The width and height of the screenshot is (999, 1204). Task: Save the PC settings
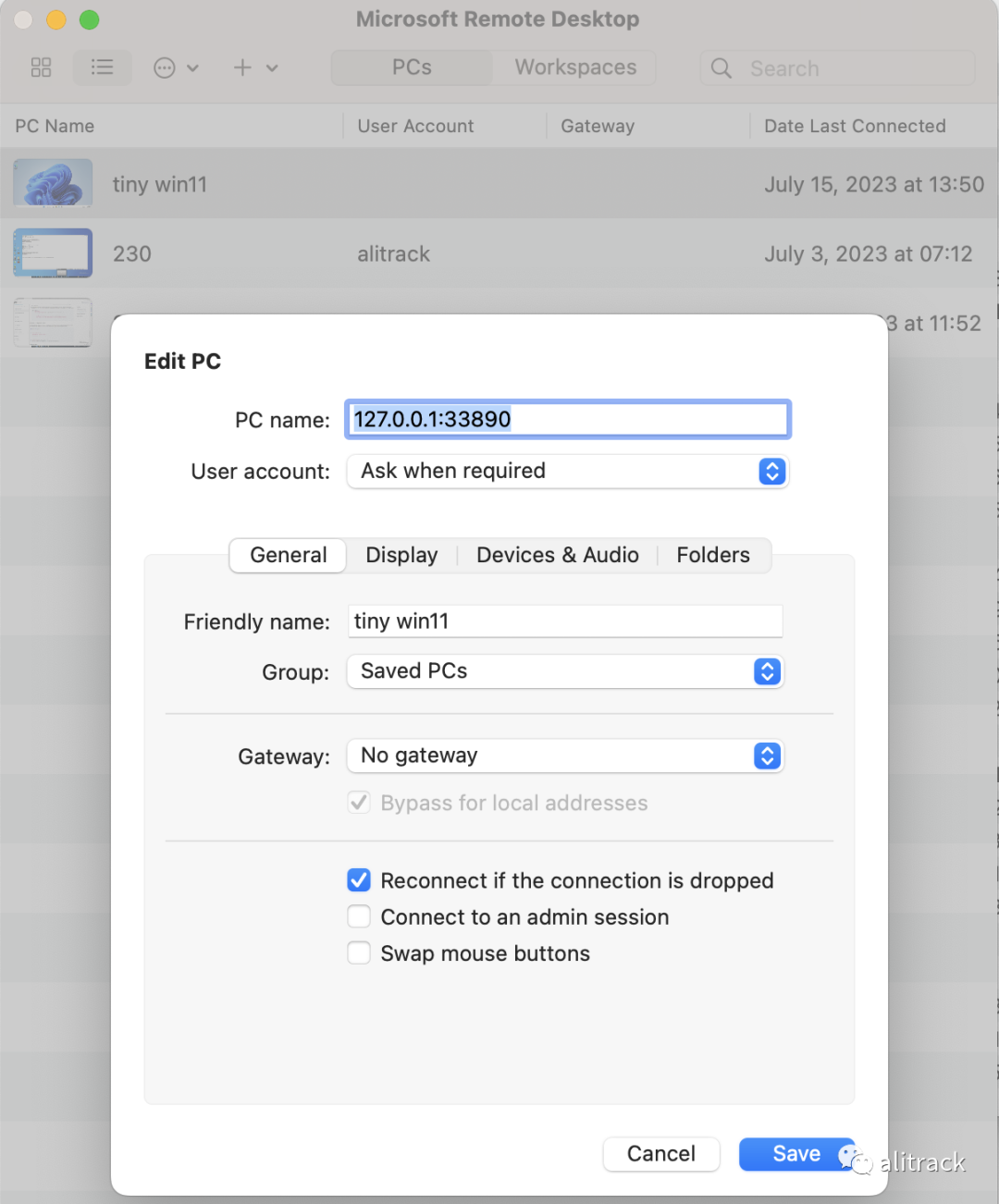coord(796,1153)
